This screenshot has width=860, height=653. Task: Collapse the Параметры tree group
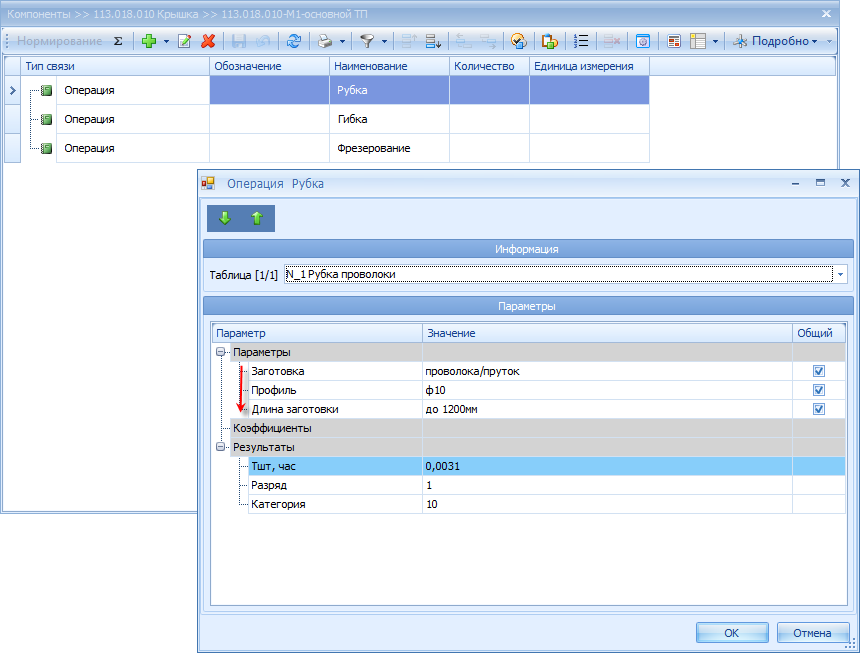[x=220, y=352]
